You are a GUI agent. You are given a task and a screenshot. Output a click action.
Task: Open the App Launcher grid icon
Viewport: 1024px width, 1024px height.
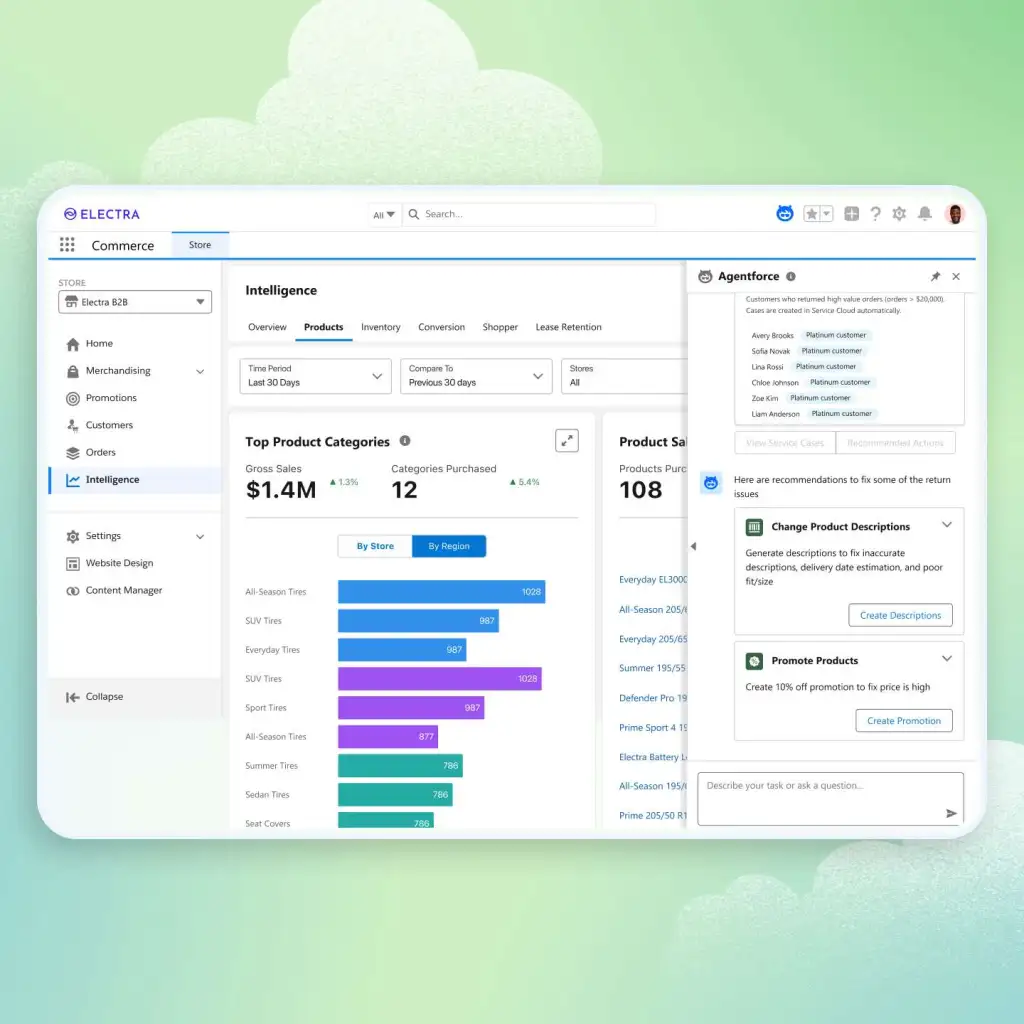coord(66,245)
